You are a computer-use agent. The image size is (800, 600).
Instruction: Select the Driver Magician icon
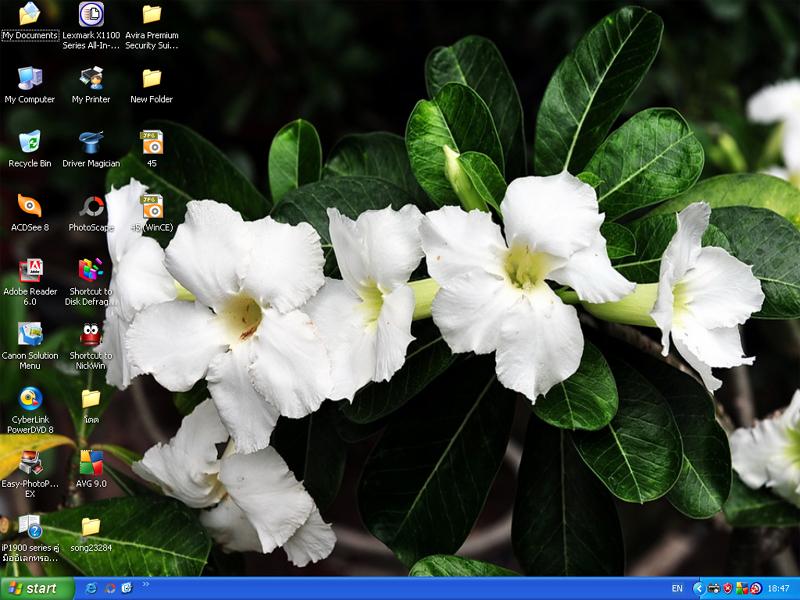pos(91,142)
